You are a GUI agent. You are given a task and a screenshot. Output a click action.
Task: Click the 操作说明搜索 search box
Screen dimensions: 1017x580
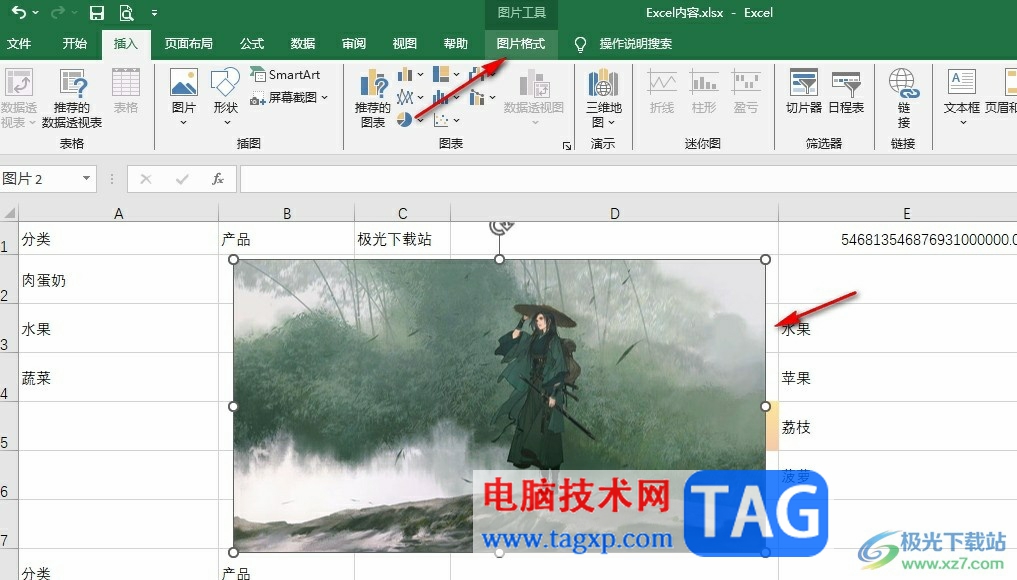coord(636,43)
